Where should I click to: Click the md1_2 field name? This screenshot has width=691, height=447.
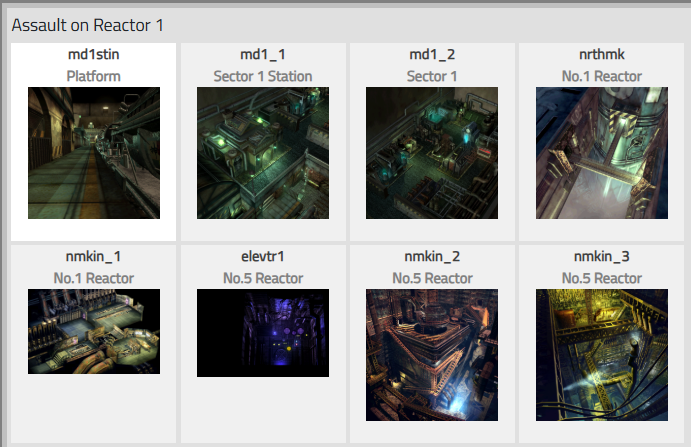(432, 55)
